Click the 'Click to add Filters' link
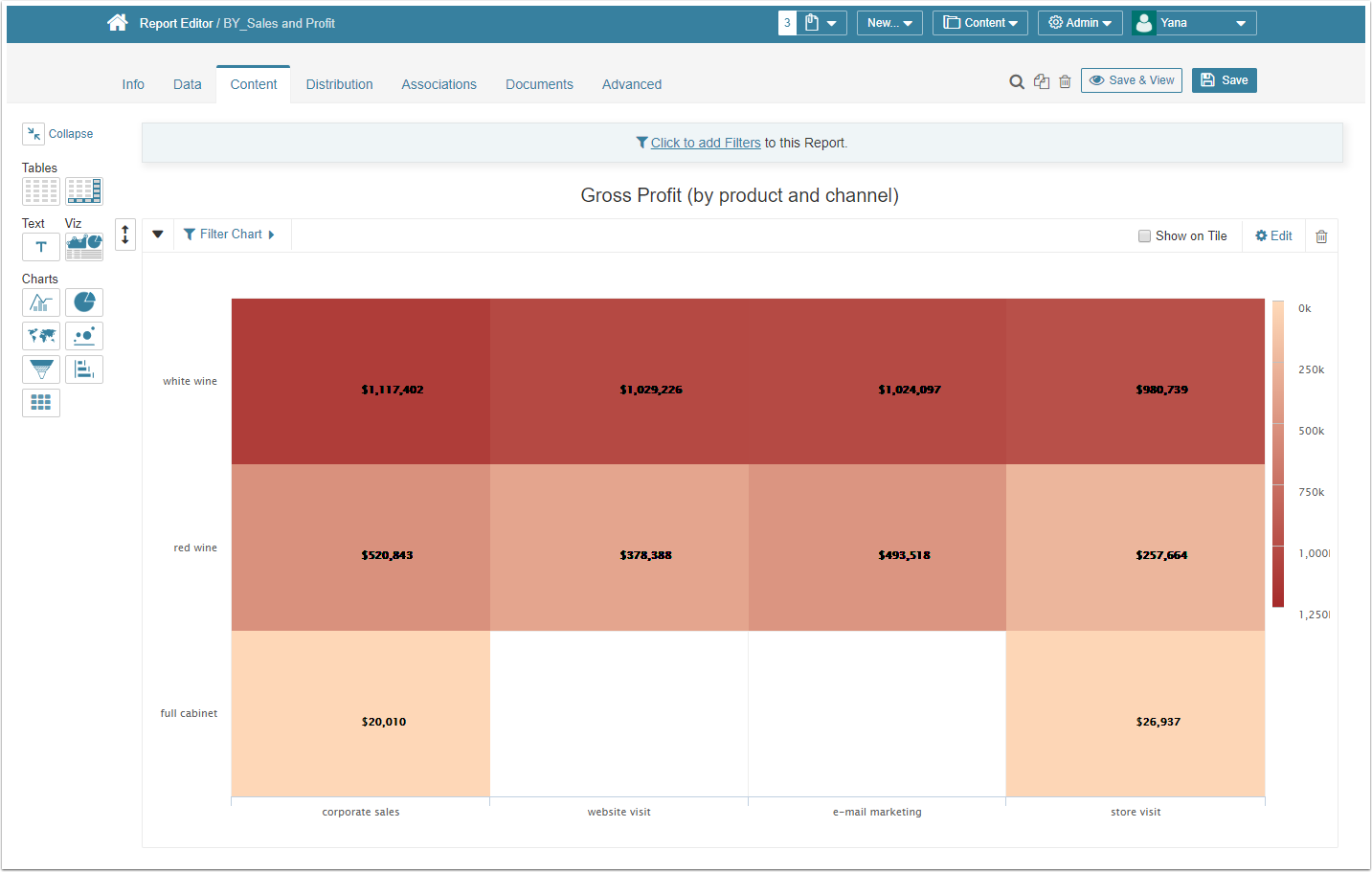 pos(706,143)
